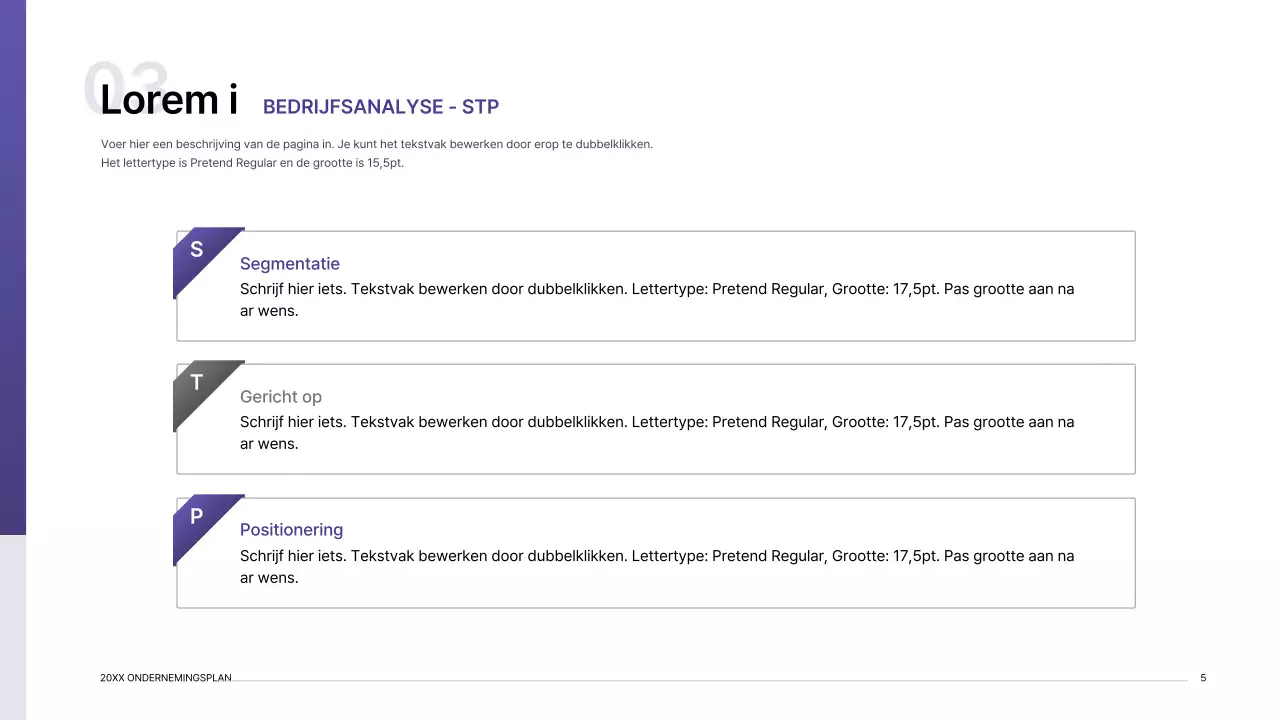
Task: Select the Positionering heading
Action: pyautogui.click(x=291, y=530)
